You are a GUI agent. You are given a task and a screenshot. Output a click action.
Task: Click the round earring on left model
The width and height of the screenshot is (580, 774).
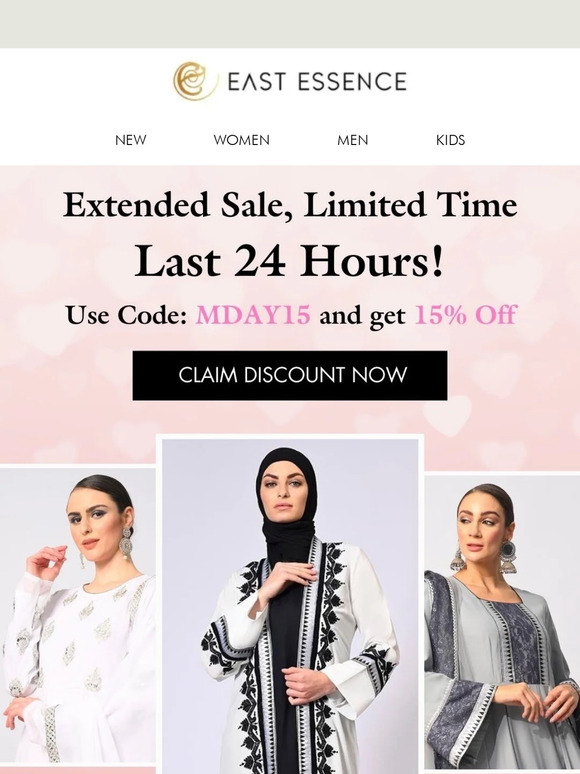(126, 542)
